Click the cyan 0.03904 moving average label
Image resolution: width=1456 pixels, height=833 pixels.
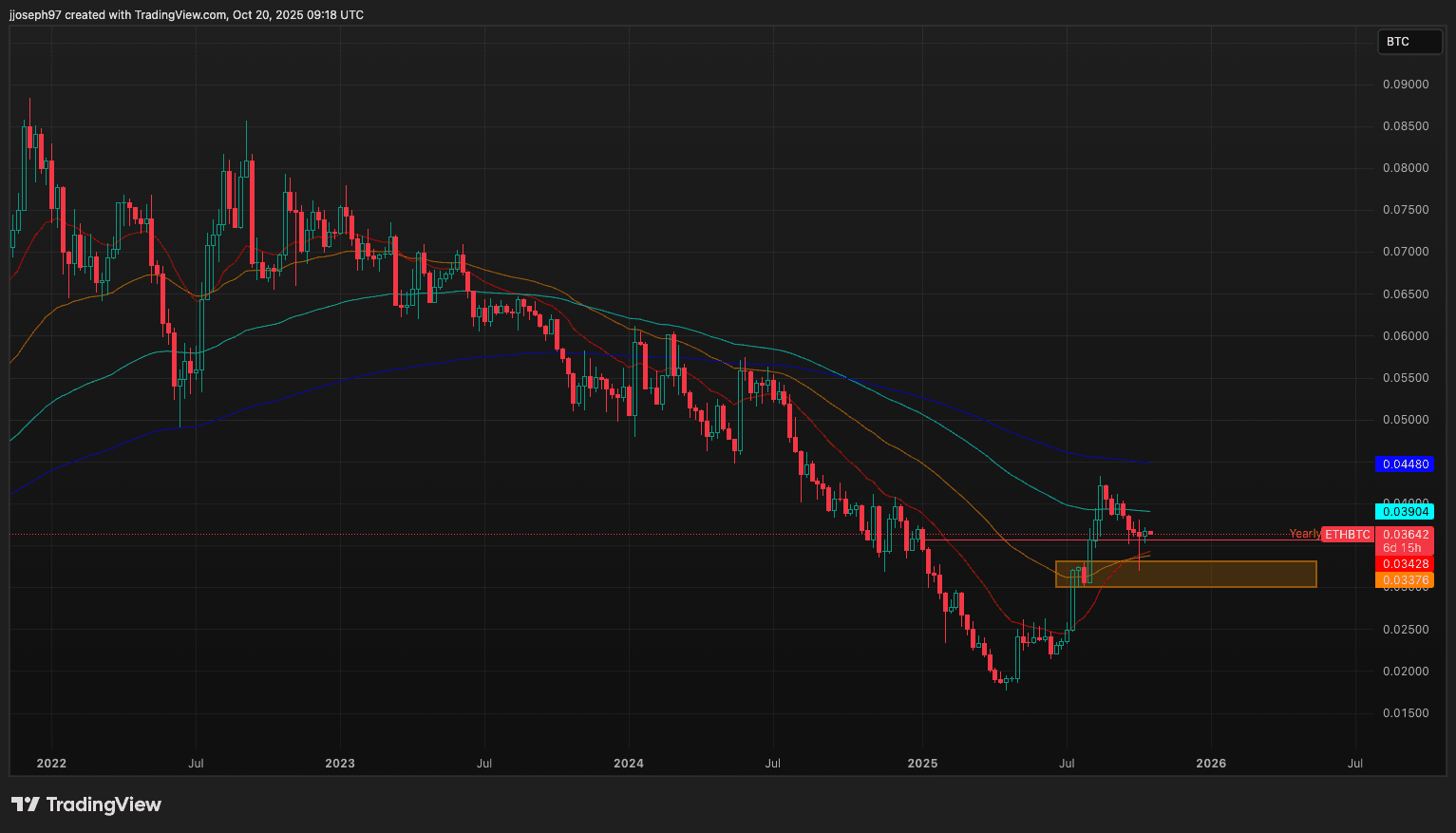click(x=1404, y=512)
